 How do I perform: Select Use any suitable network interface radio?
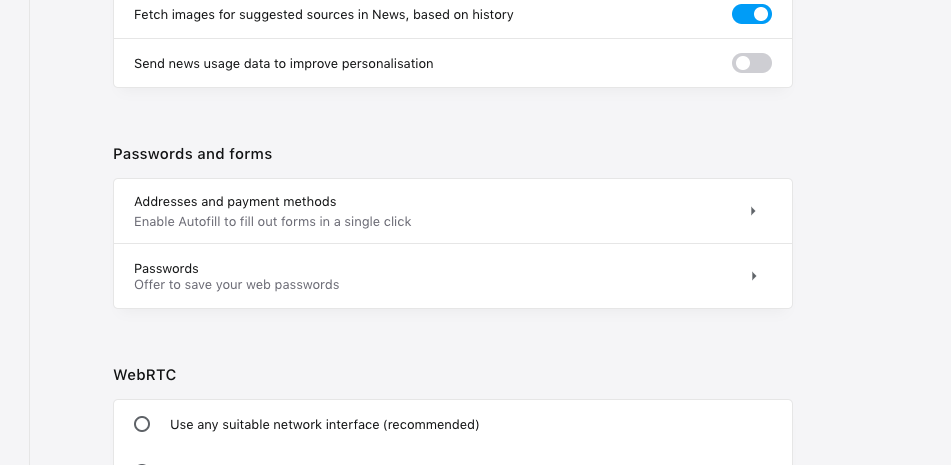pyautogui.click(x=142, y=424)
